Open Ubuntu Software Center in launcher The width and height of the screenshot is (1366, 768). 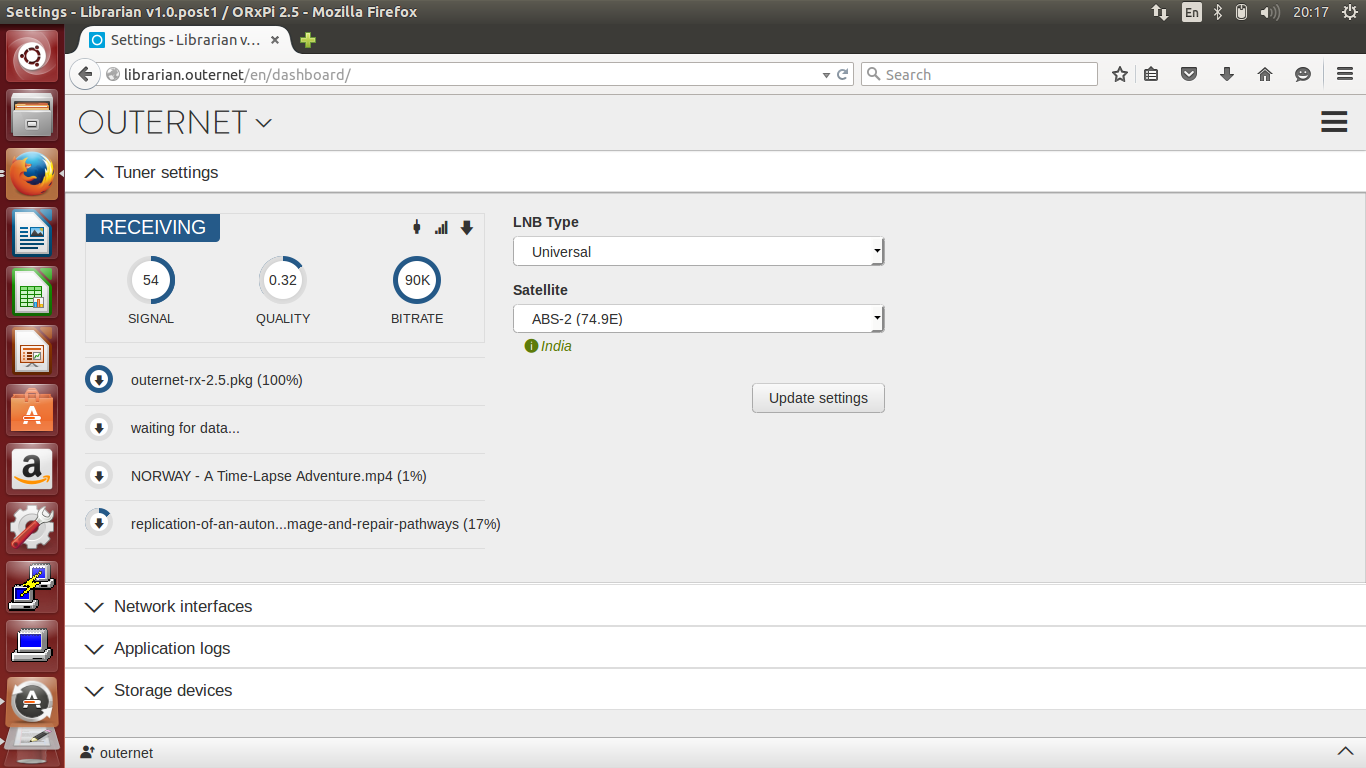[x=33, y=410]
